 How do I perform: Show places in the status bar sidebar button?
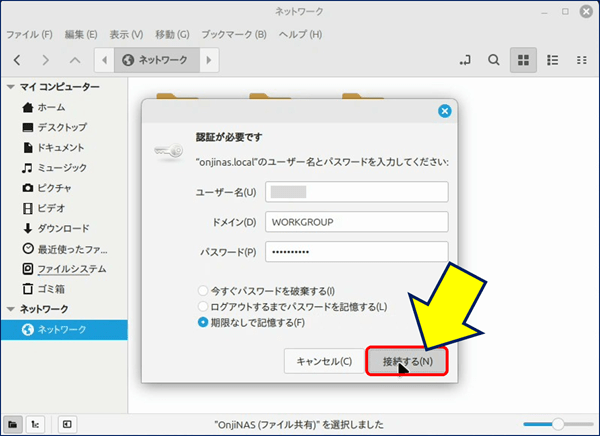[x=13, y=424]
